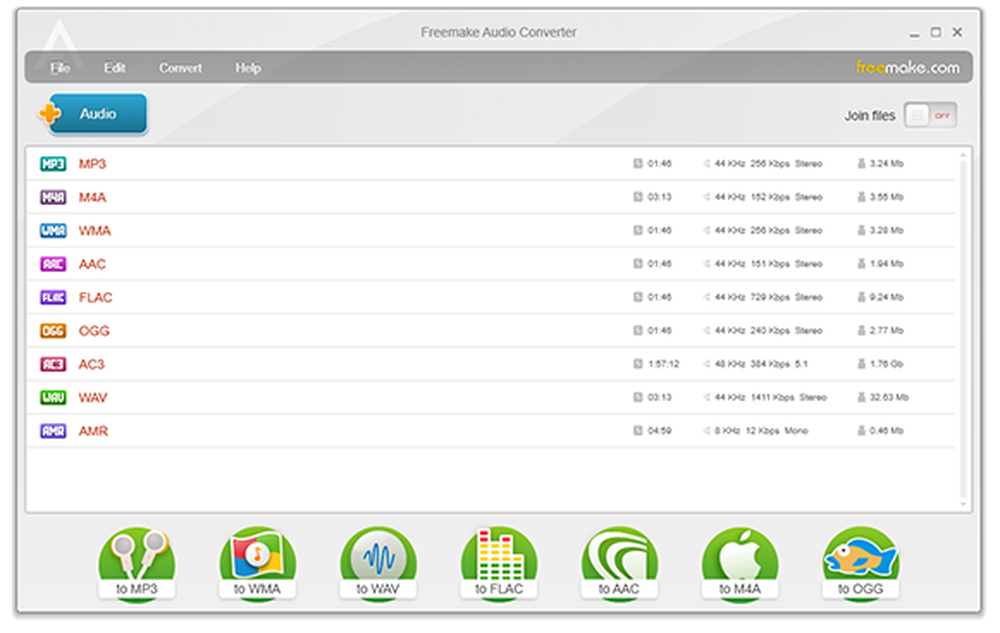The height and width of the screenshot is (633, 1000).
Task: Click the FLAC format badge icon
Action: coord(53,297)
